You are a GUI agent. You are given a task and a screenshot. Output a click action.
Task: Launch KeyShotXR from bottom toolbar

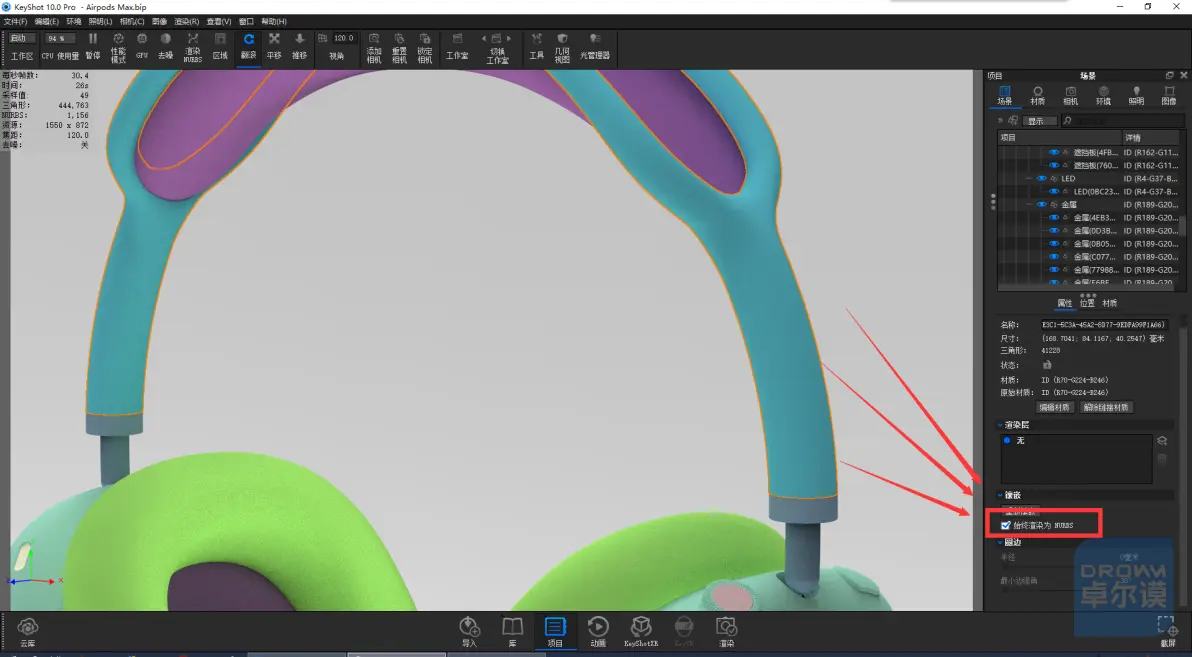pyautogui.click(x=641, y=632)
